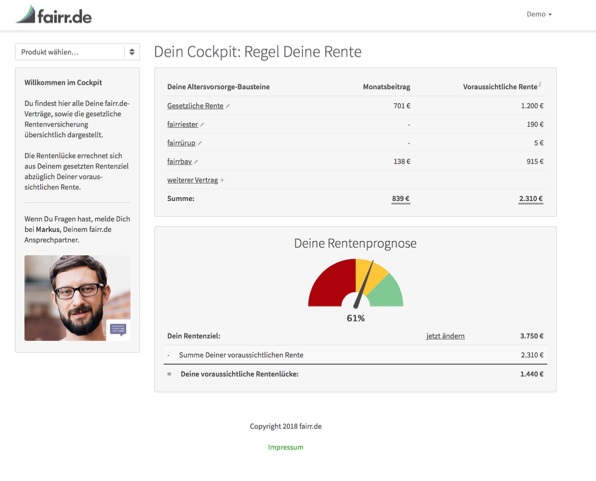This screenshot has height=481, width=596.
Task: Add a weiterer Vertrag
Action: 193,180
